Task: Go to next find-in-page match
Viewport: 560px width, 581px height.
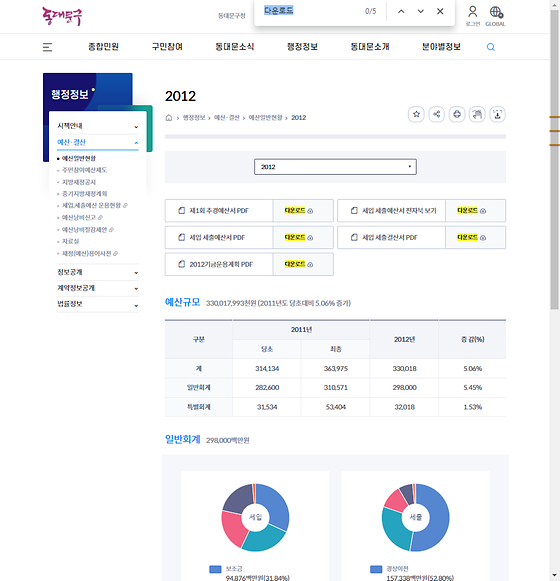Action: (421, 11)
